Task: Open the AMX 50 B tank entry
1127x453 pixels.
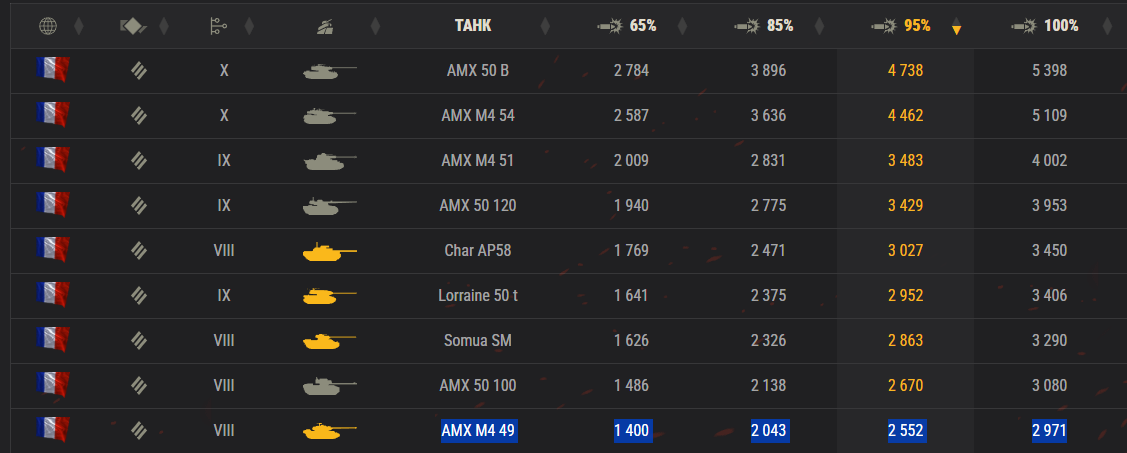Action: point(478,70)
